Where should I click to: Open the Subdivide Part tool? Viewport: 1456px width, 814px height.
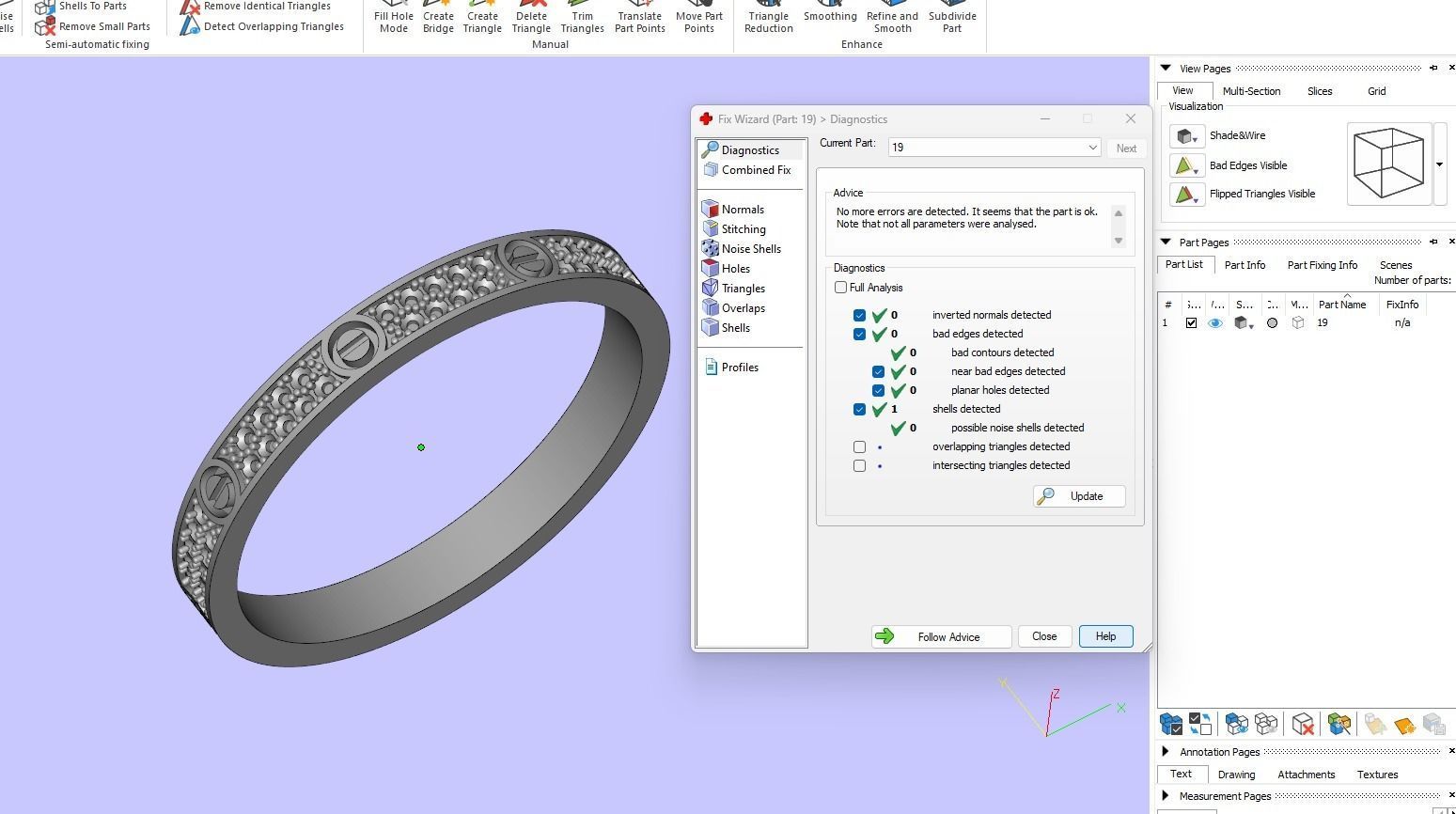point(952,17)
